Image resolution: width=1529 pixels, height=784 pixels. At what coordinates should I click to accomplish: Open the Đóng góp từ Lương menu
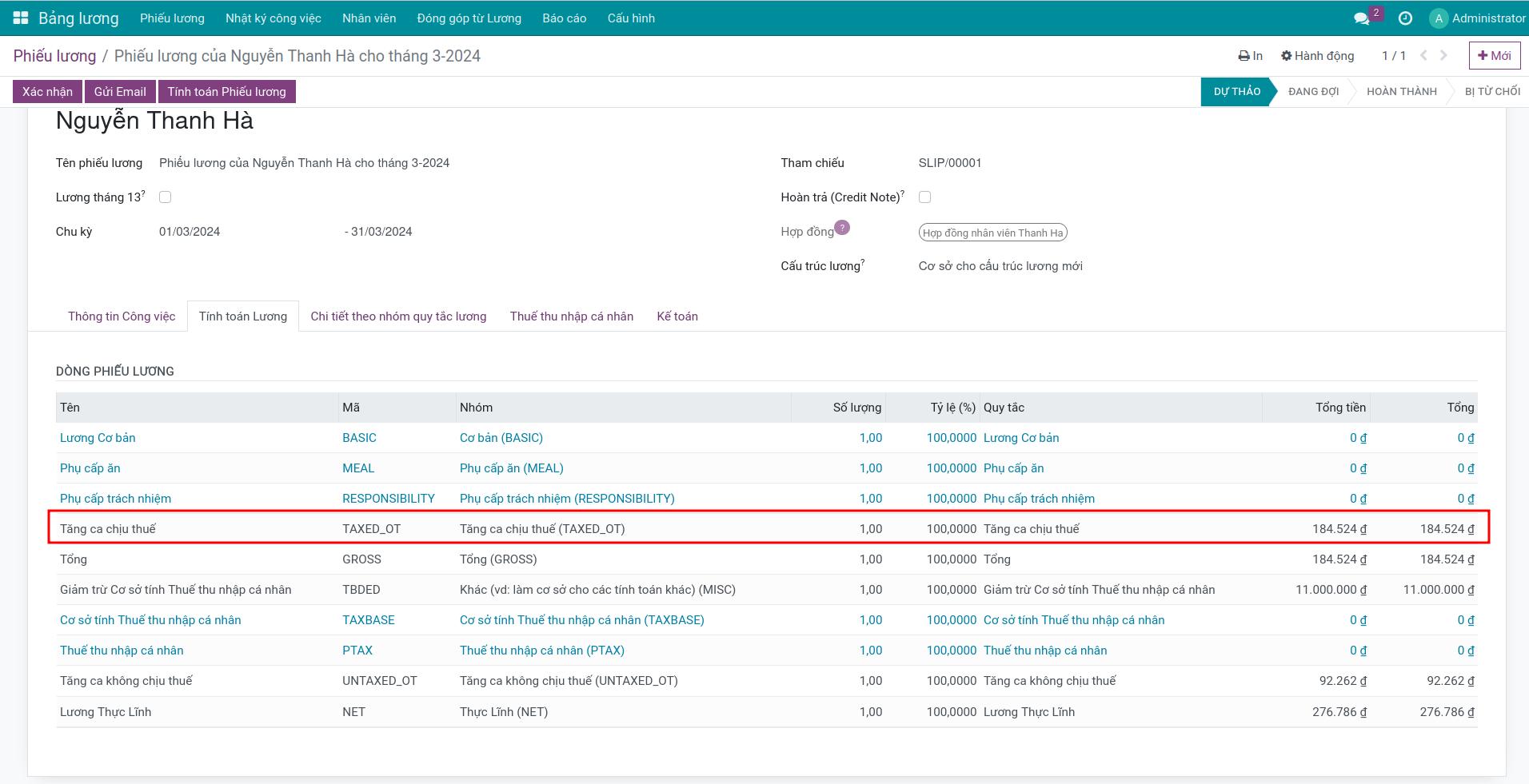coord(469,18)
